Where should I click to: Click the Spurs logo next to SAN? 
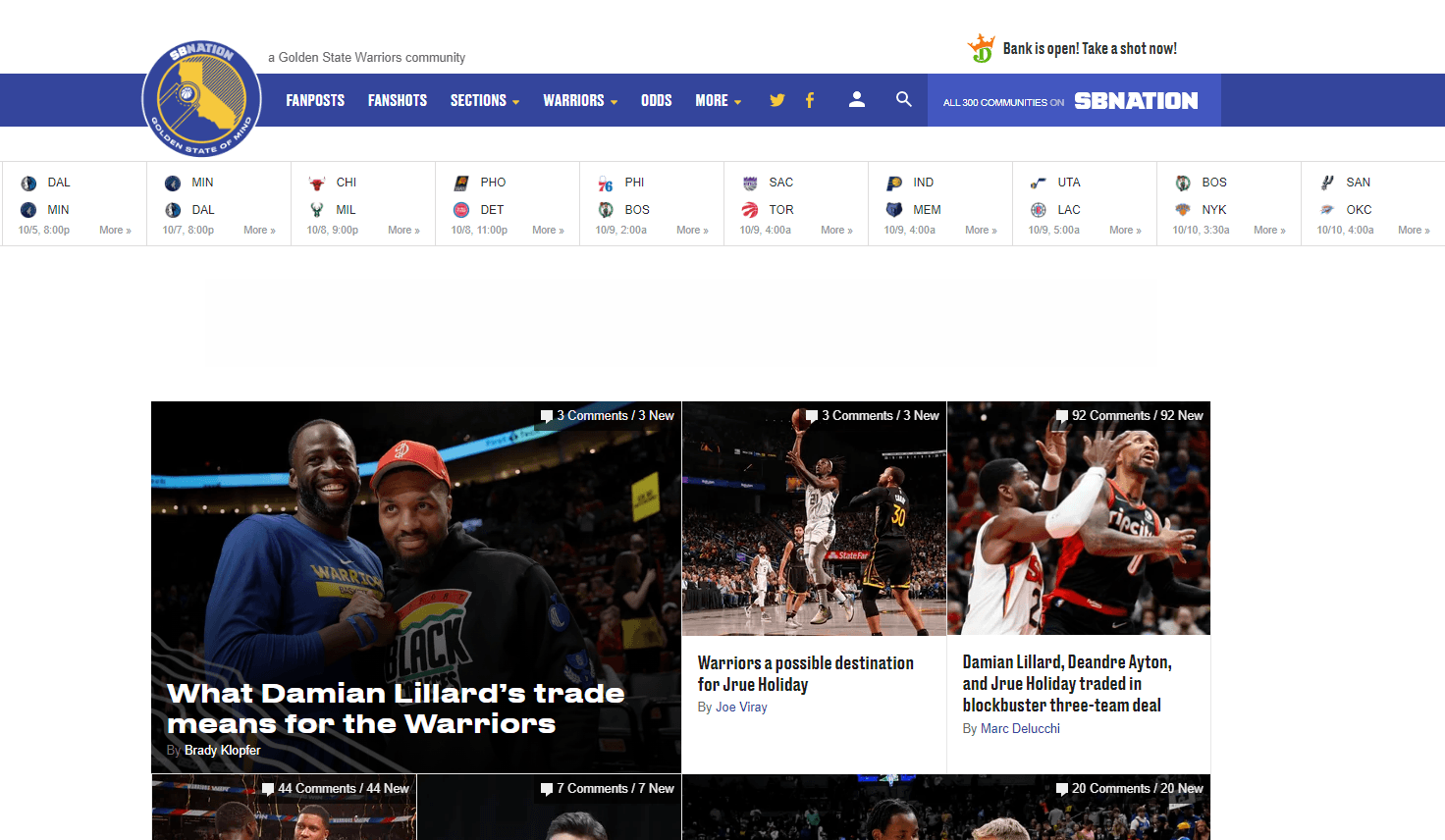pos(1326,184)
